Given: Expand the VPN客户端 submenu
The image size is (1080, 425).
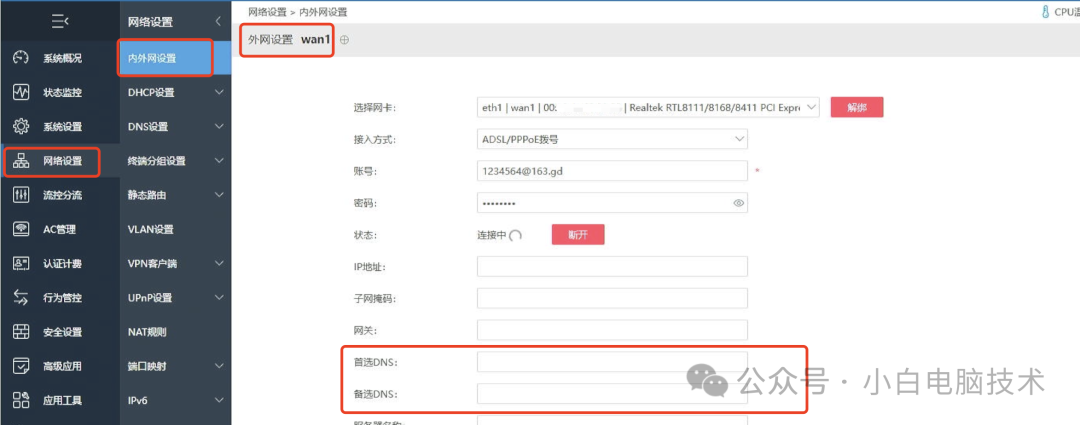Looking at the screenshot, I should pyautogui.click(x=219, y=263).
